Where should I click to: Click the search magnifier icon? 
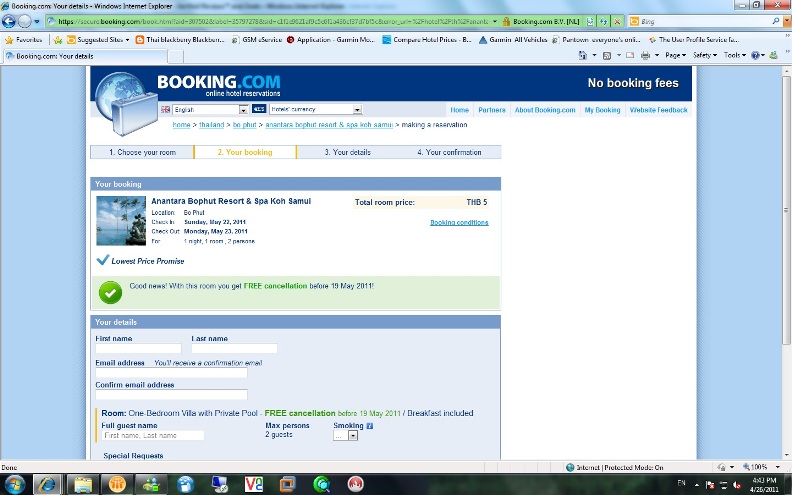coord(776,21)
